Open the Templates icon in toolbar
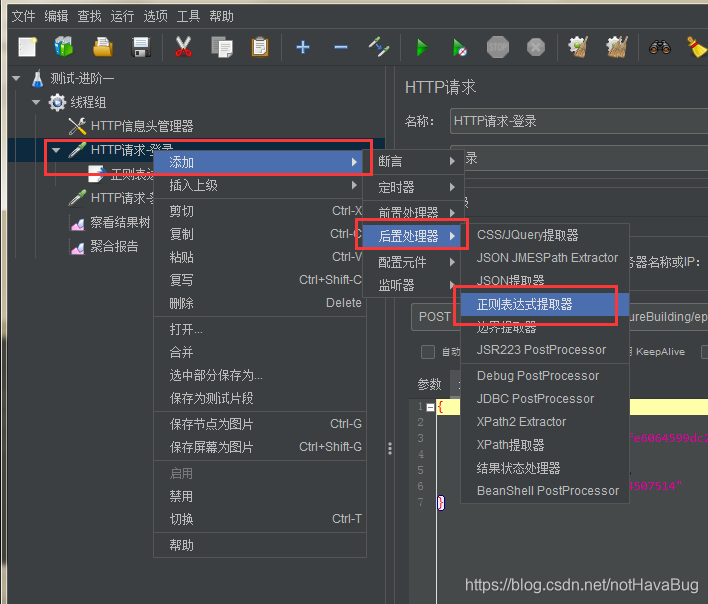The height and width of the screenshot is (604, 708). coord(64,47)
